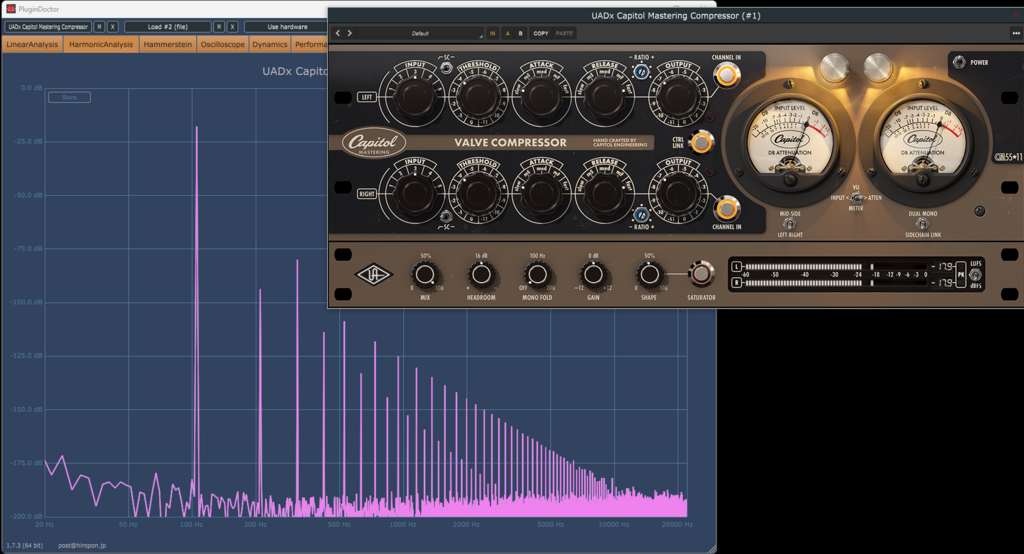This screenshot has height=554, width=1024.
Task: Flip the Mid-Side / Left-Right switch
Action: pos(790,223)
